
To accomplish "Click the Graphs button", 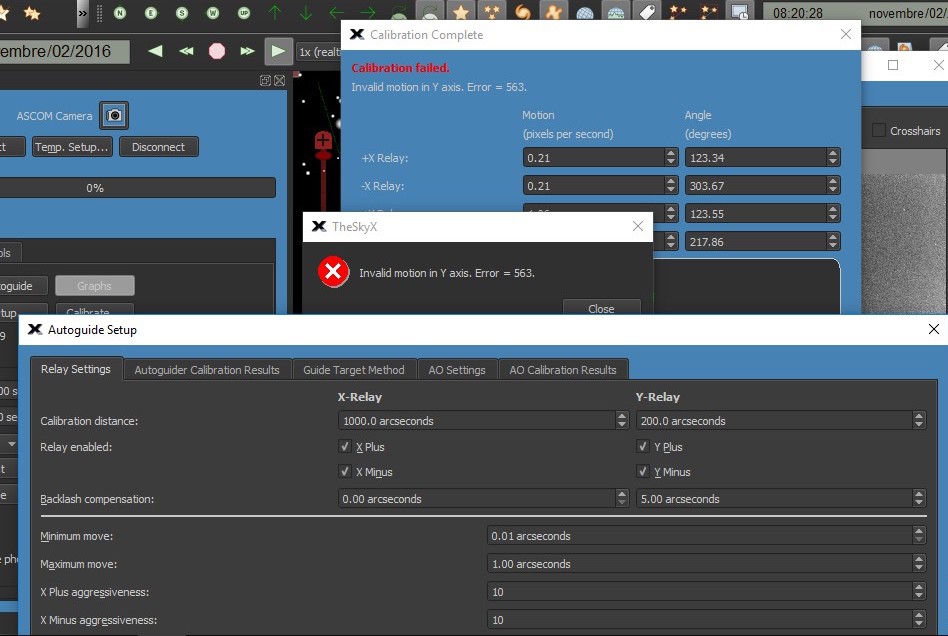I will click(94, 286).
